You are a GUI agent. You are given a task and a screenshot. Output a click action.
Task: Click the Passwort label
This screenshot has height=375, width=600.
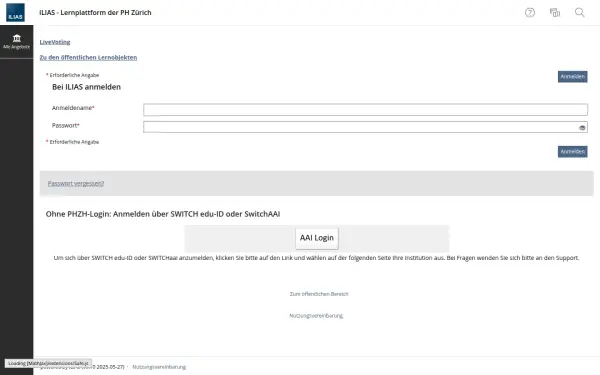pyautogui.click(x=65, y=126)
